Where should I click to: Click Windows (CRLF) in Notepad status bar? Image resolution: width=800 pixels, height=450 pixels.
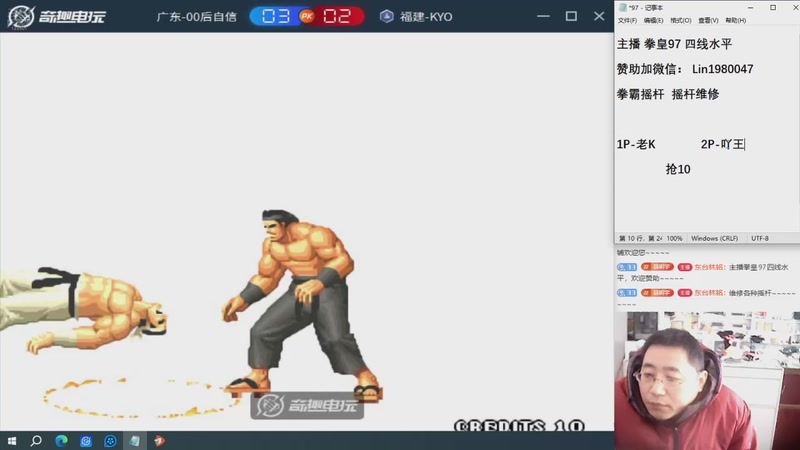tap(714, 238)
